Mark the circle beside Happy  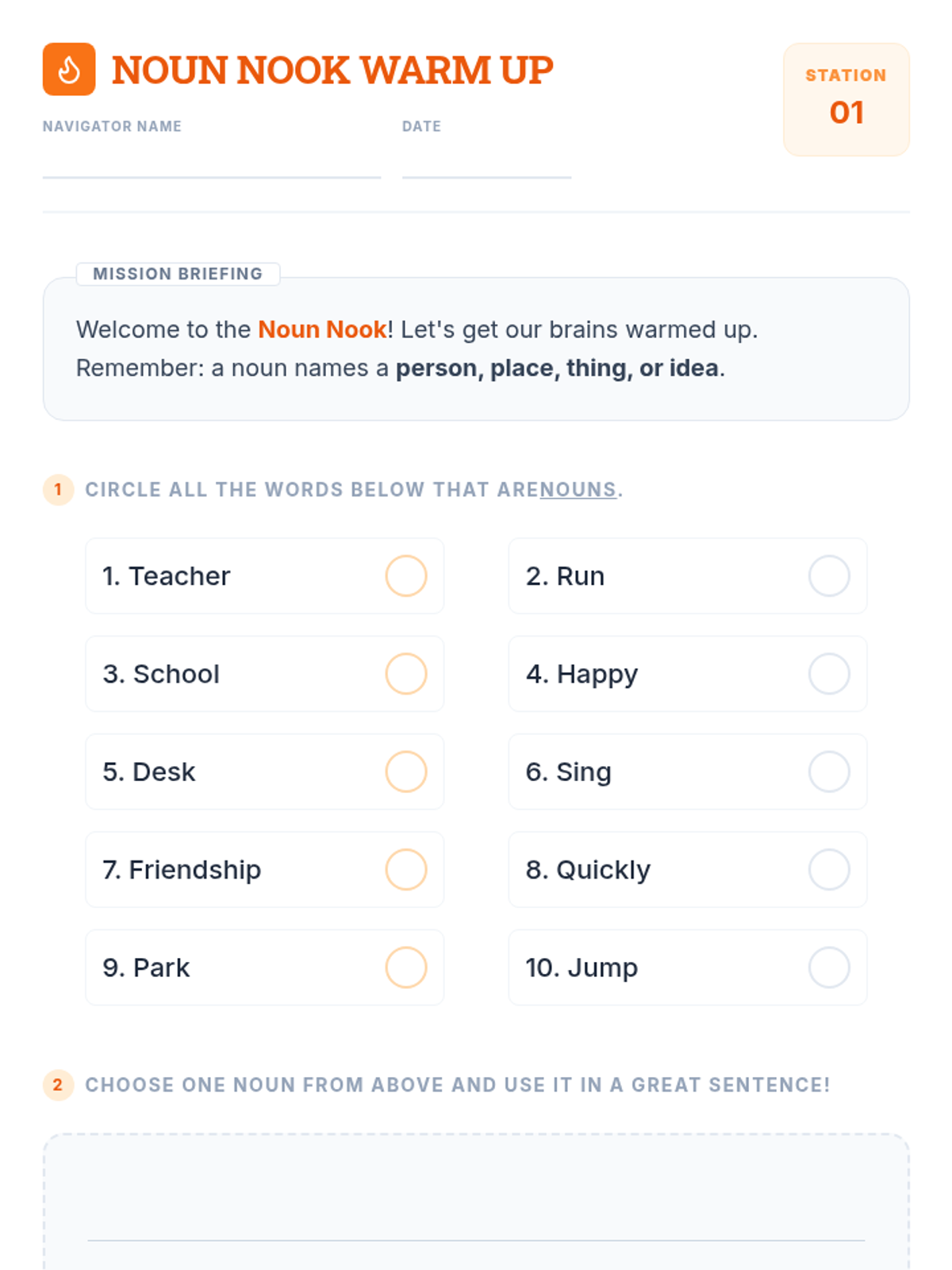click(x=829, y=674)
